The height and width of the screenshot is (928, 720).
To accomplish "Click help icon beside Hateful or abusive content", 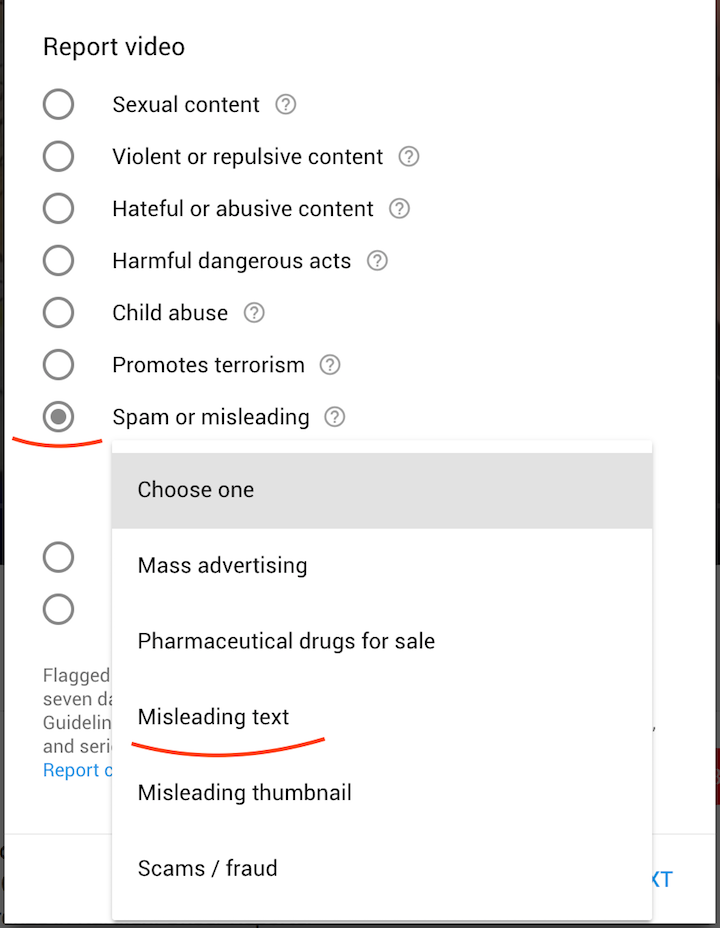I will [x=399, y=209].
